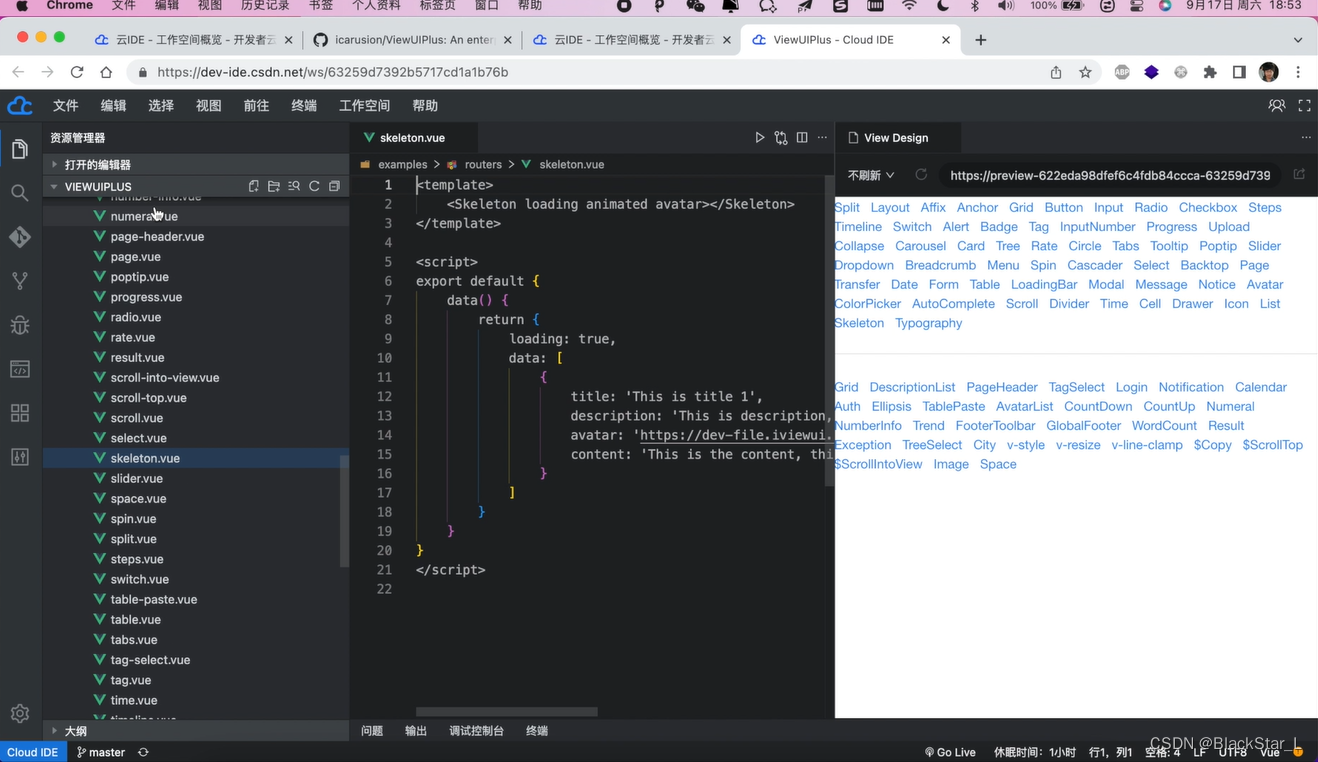This screenshot has height=762, width=1318.
Task: Open the Search icon in activity bar
Action: [20, 193]
